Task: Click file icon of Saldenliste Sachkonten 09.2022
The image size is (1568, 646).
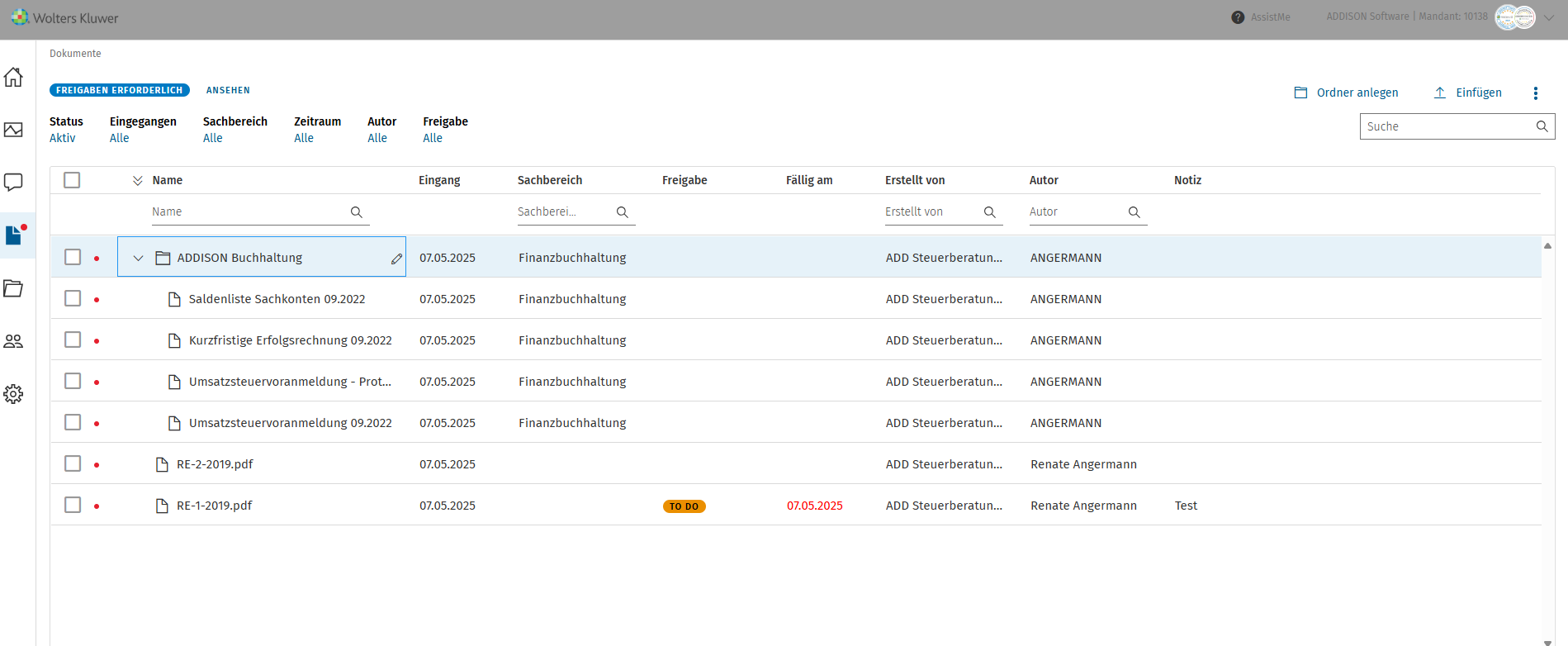Action: pyautogui.click(x=174, y=299)
